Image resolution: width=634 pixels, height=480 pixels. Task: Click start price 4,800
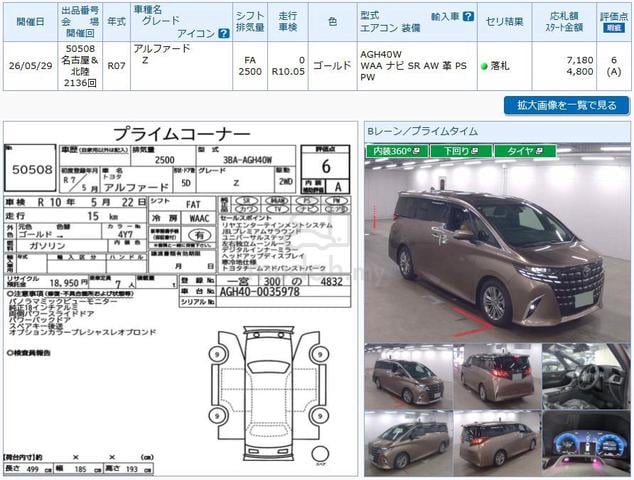point(579,72)
